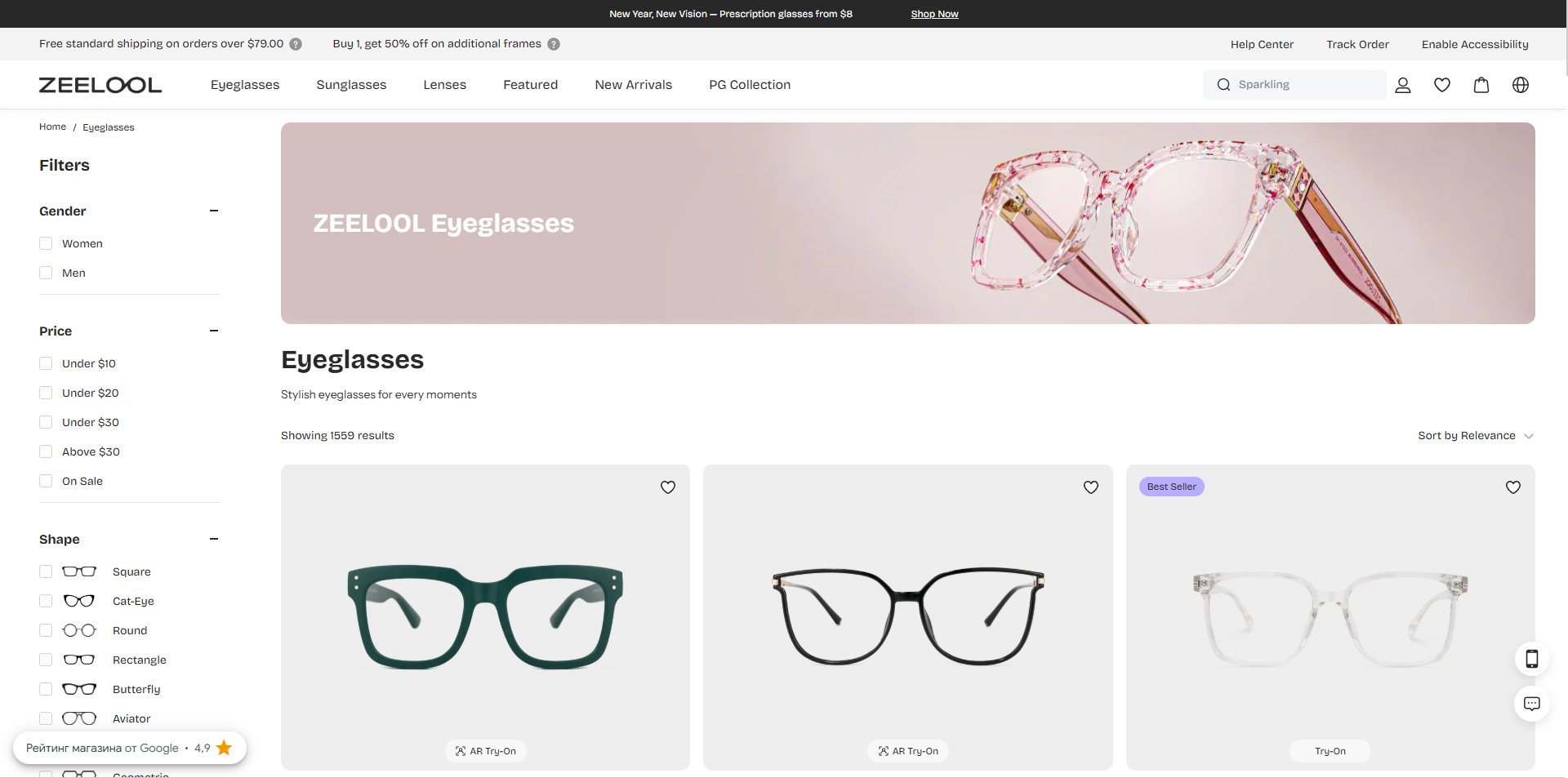Tick the Cat-Eye shape checkbox
This screenshot has width=1568, height=778.
(46, 601)
